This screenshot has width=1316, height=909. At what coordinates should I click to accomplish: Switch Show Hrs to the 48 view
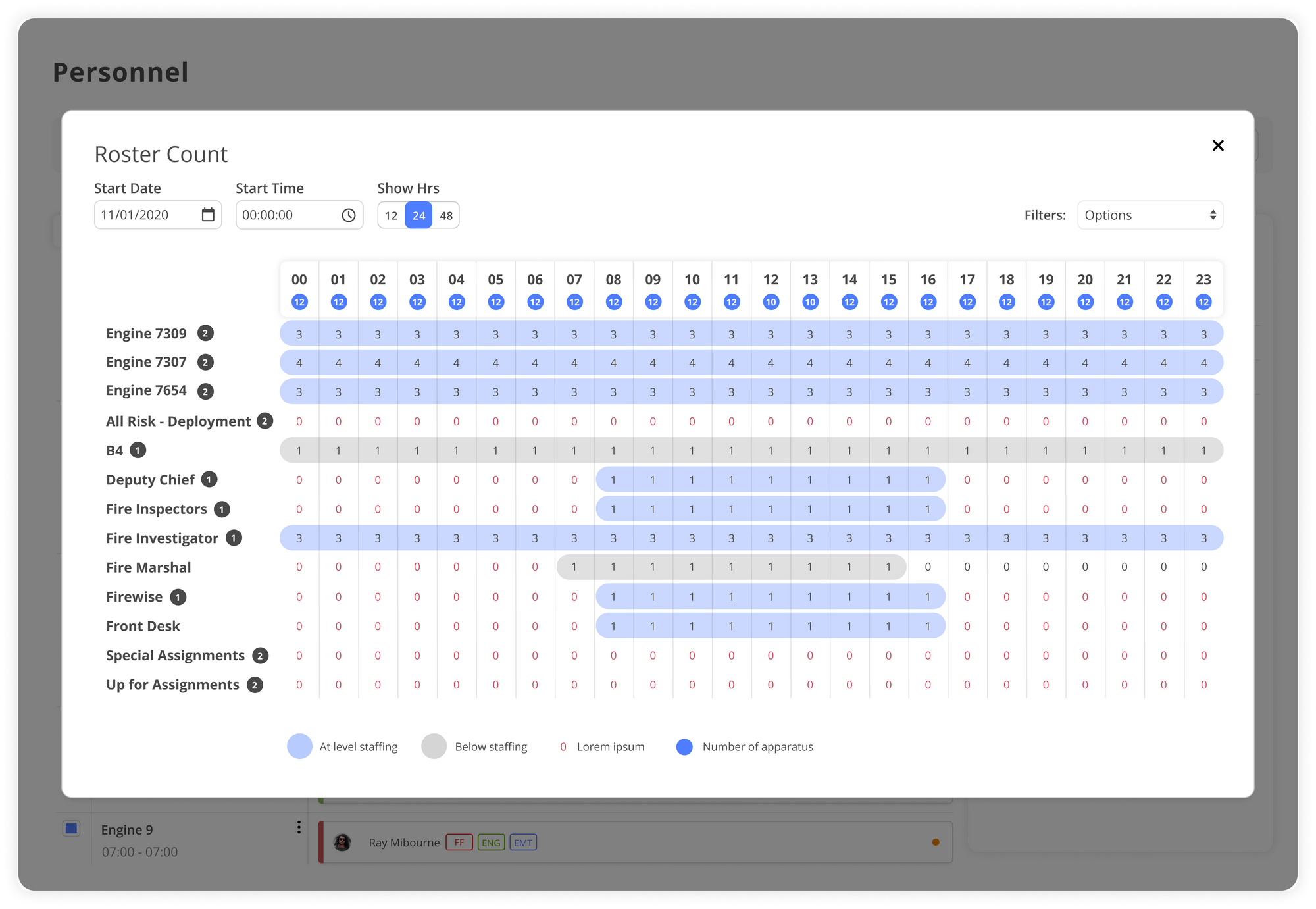coord(446,215)
